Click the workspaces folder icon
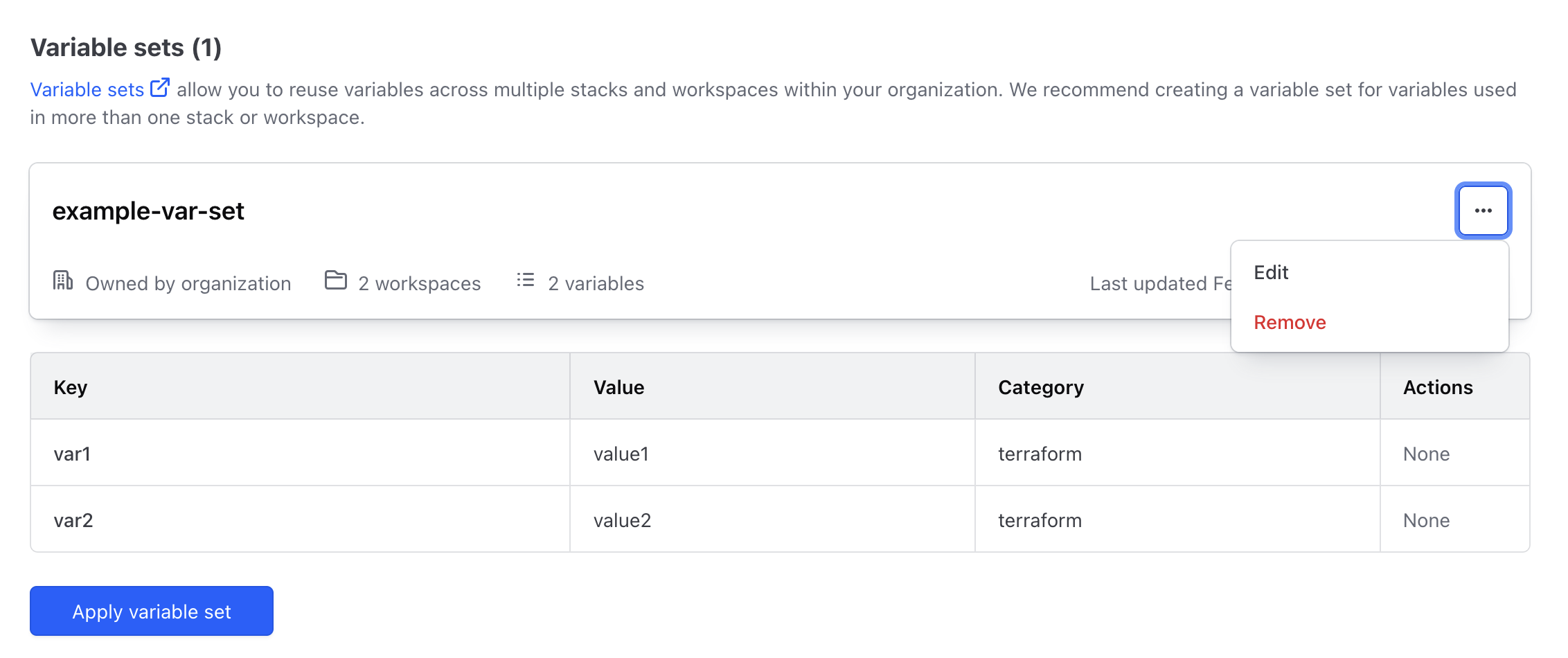 point(336,281)
